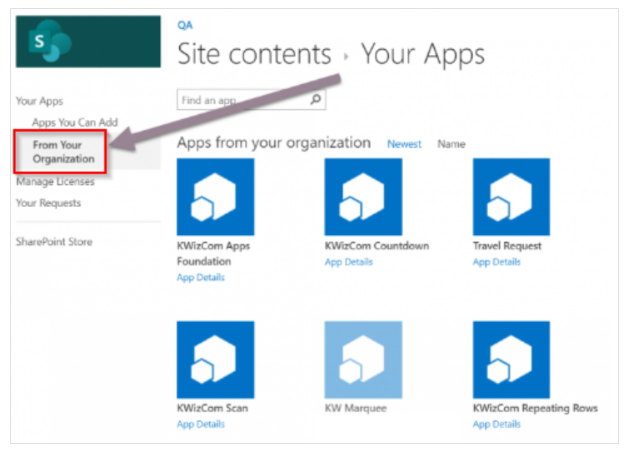
Task: Open Your Requests in the sidebar
Action: (x=48, y=203)
